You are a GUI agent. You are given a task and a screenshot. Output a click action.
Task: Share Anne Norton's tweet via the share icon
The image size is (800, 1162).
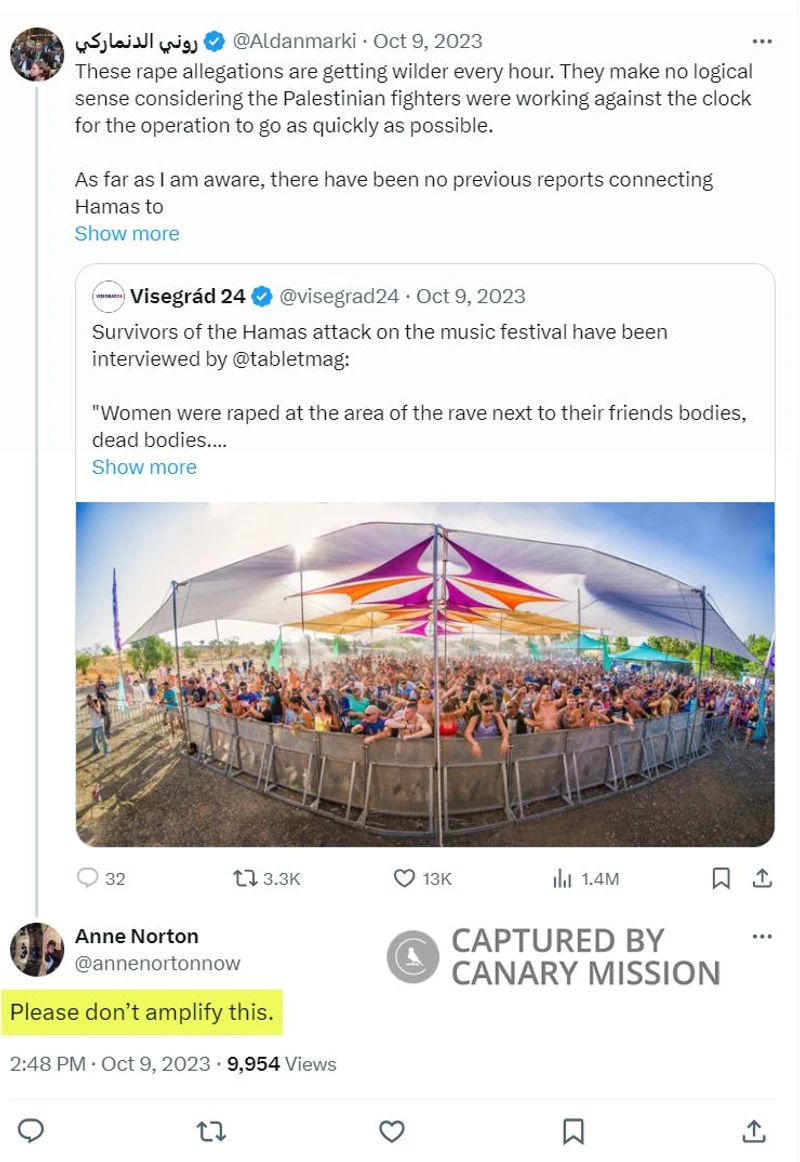click(754, 1130)
